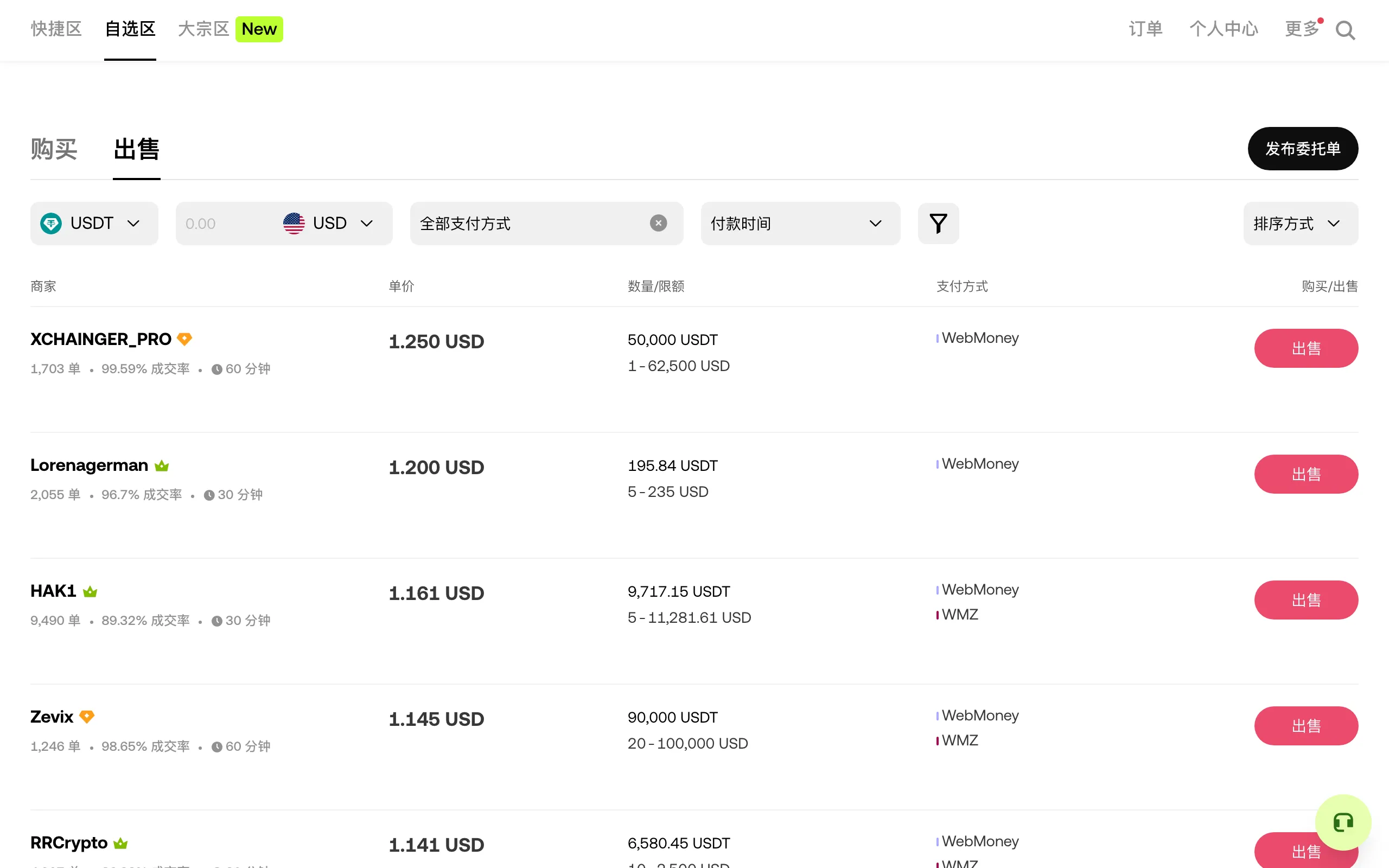Screen dimensions: 1389x868
Task: Click clock icon next to Zevix's 60 分钟
Action: [217, 747]
